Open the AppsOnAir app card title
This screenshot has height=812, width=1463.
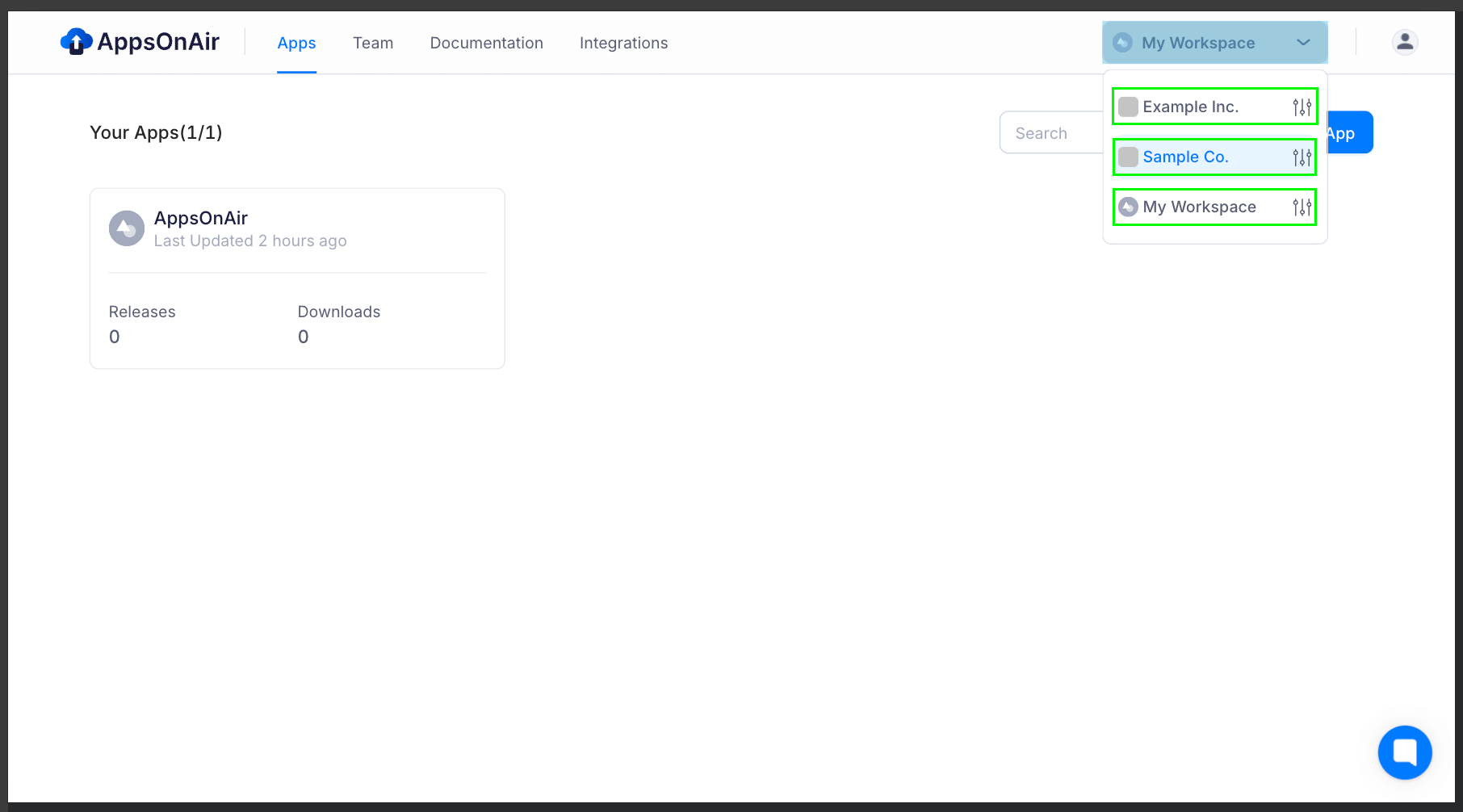[x=201, y=218]
